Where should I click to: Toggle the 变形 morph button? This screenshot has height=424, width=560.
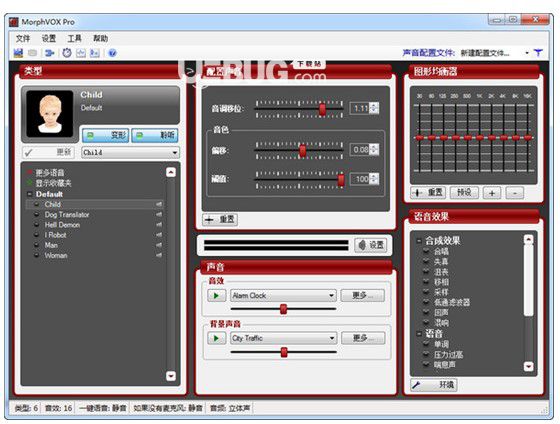coord(105,135)
